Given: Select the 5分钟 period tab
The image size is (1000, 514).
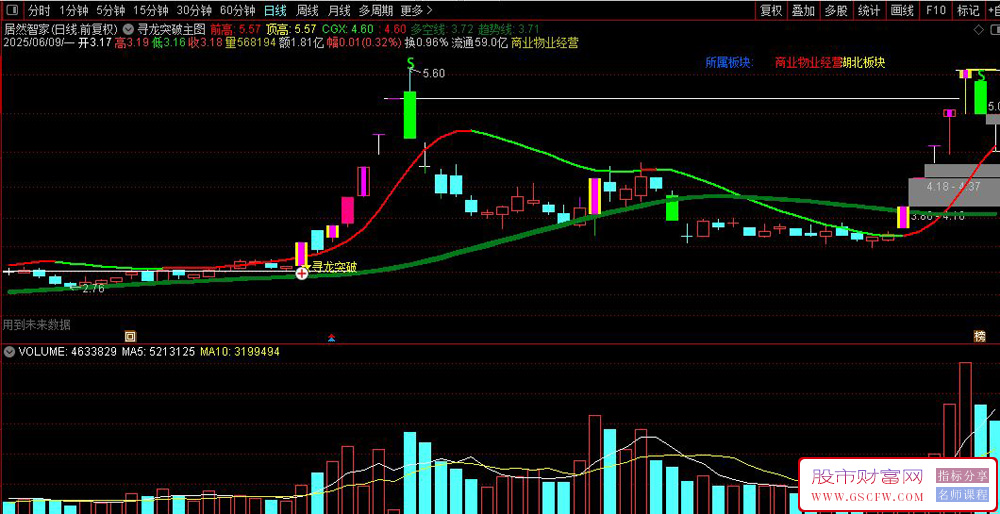Looking at the screenshot, I should 111,10.
